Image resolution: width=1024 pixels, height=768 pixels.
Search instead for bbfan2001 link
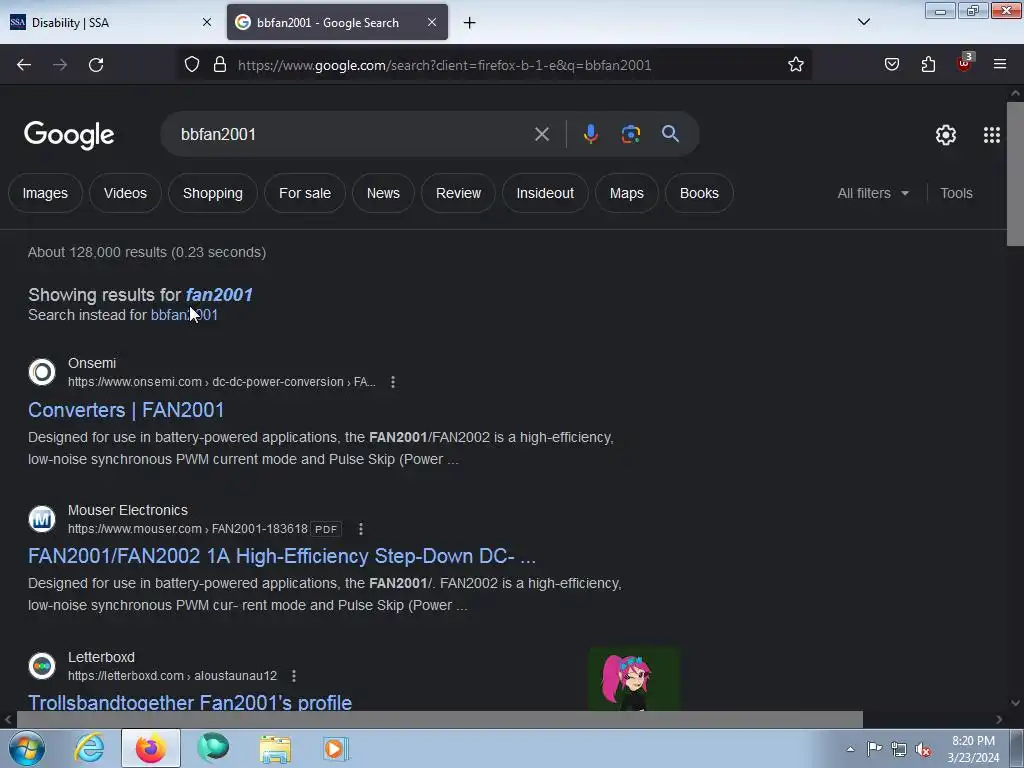(184, 315)
